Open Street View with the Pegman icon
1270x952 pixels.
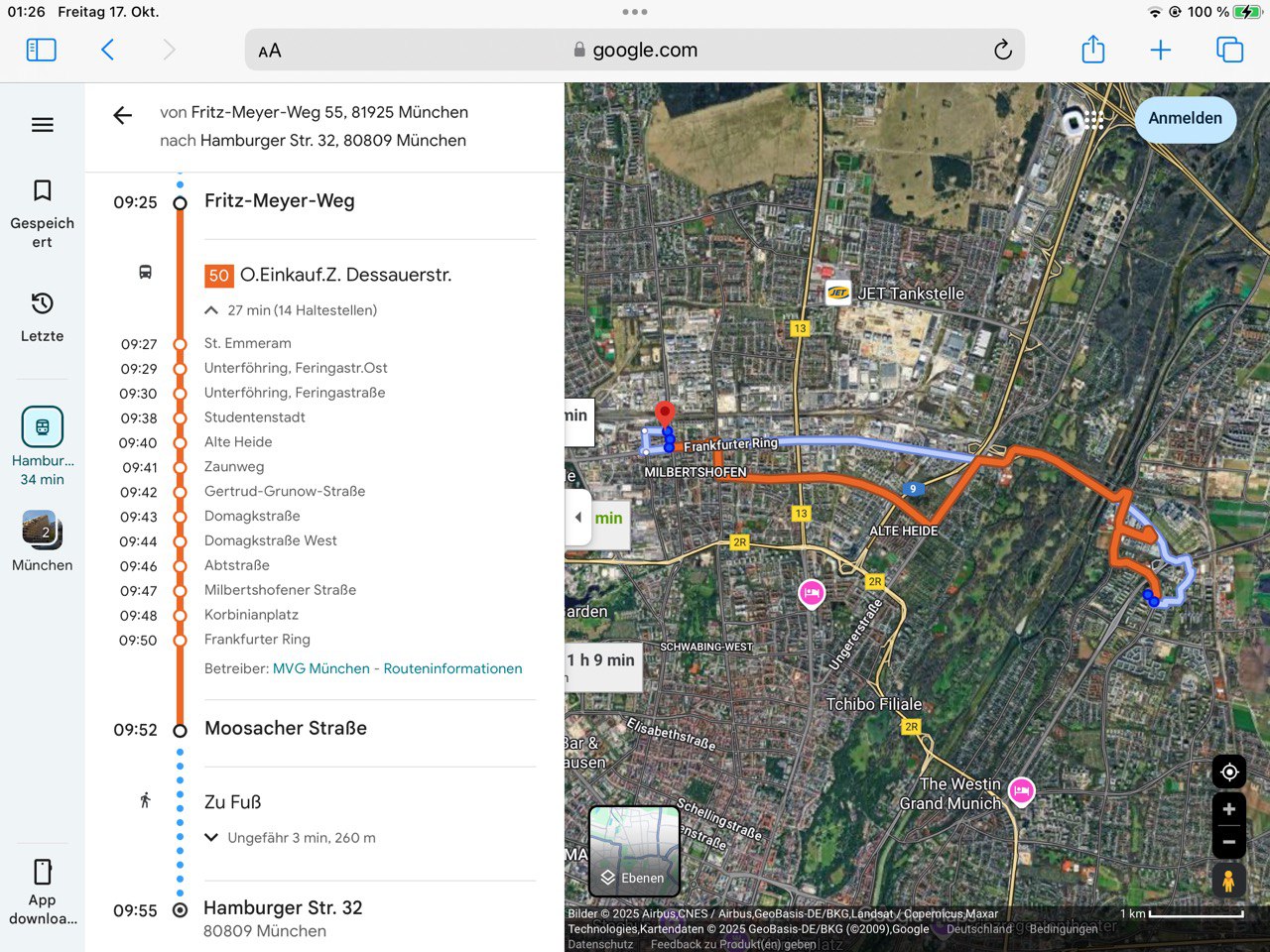(x=1228, y=881)
